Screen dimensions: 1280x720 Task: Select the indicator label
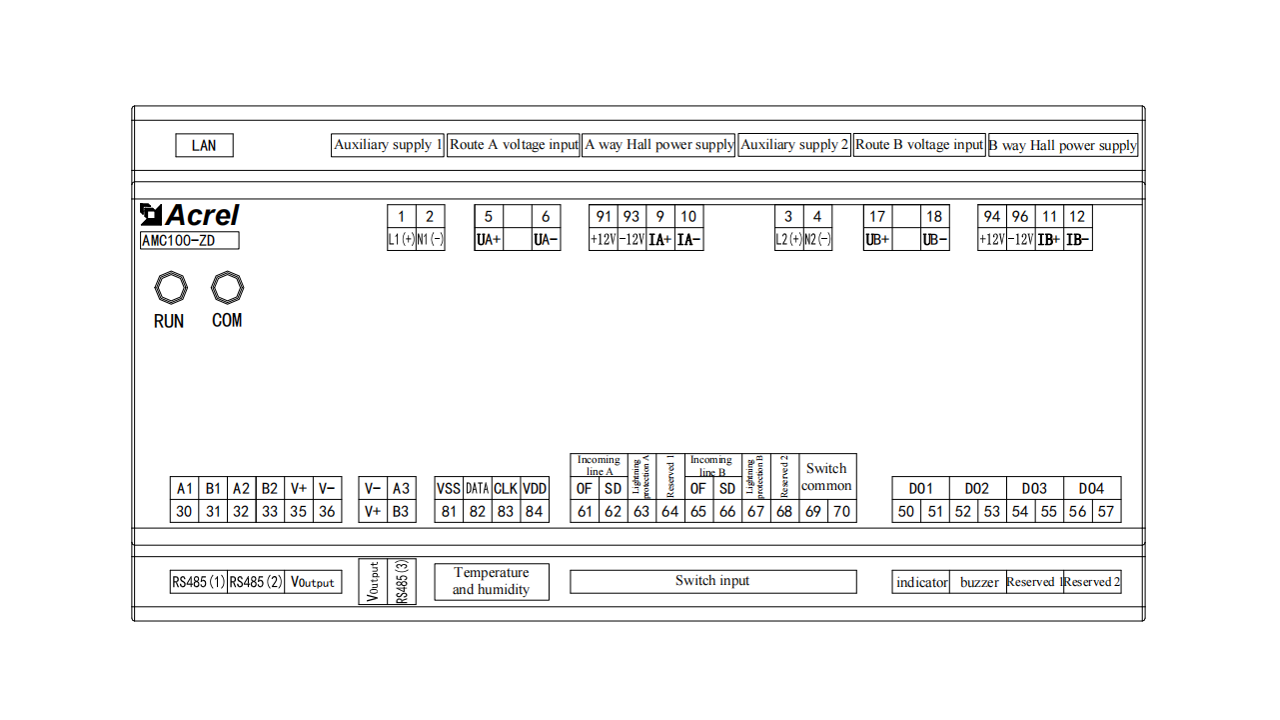(921, 582)
